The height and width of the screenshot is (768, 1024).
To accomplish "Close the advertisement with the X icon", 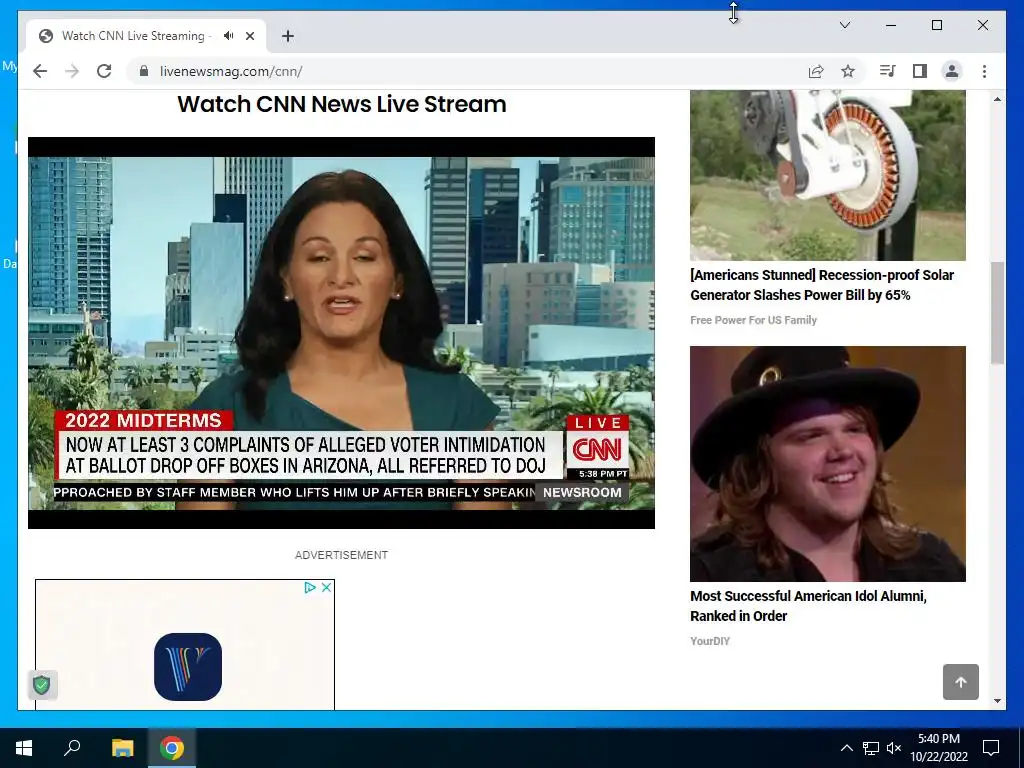I will click(327, 588).
